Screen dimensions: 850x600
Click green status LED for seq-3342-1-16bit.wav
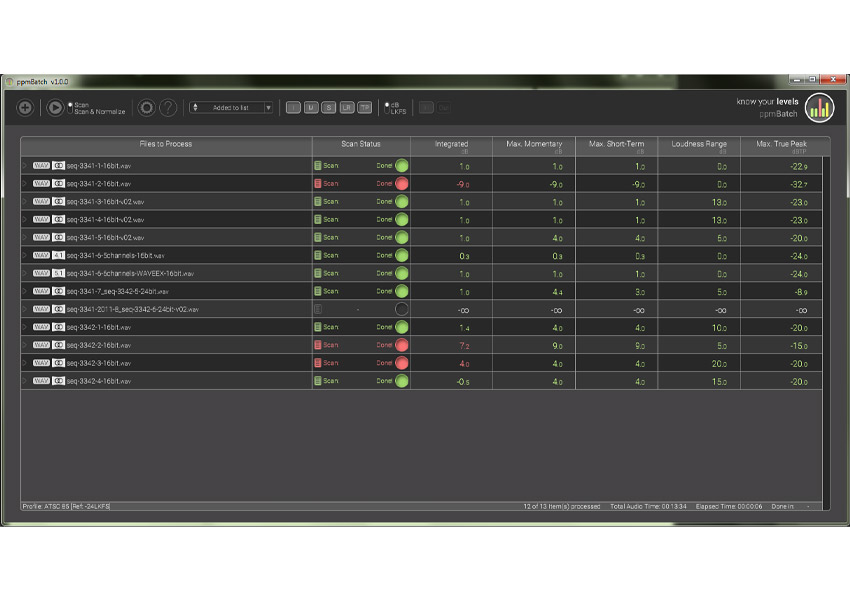tap(402, 327)
